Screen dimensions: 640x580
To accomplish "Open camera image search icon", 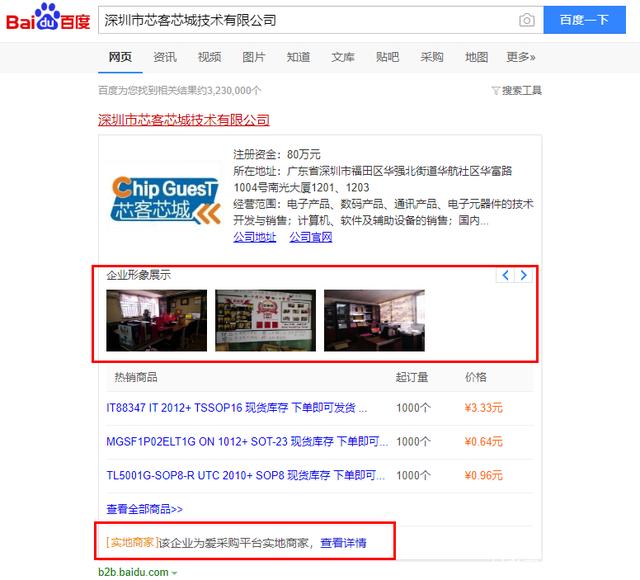I will point(527,20).
